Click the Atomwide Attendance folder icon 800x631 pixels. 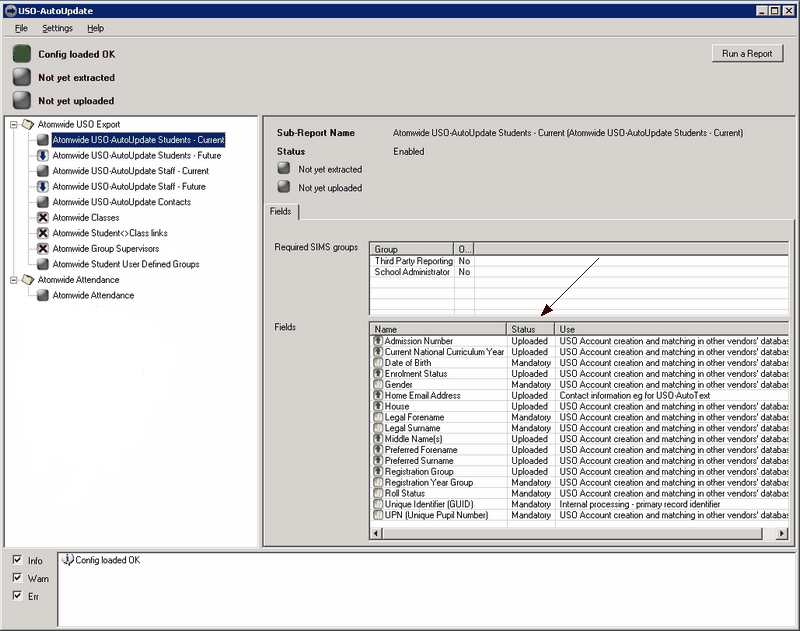click(x=28, y=280)
